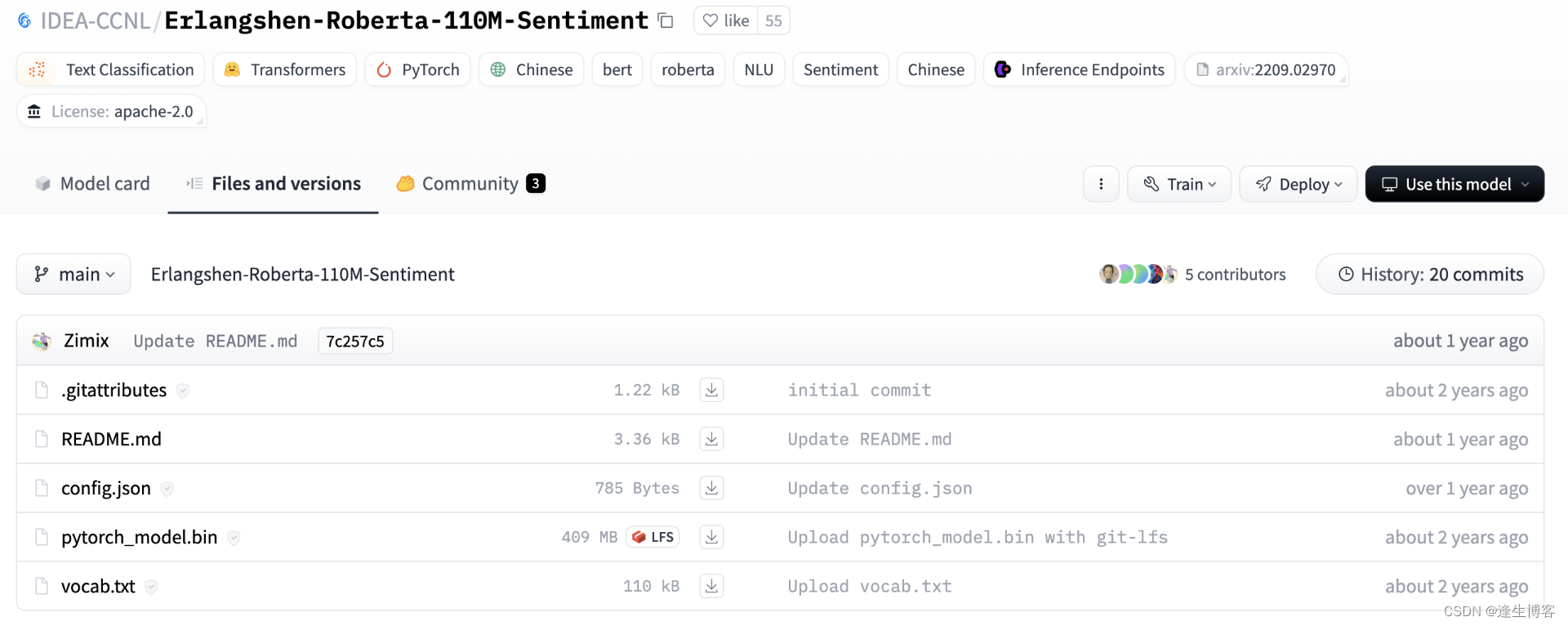Screen dimensions: 1568x626
Task: Copy the model name to clipboard
Action: (x=666, y=20)
